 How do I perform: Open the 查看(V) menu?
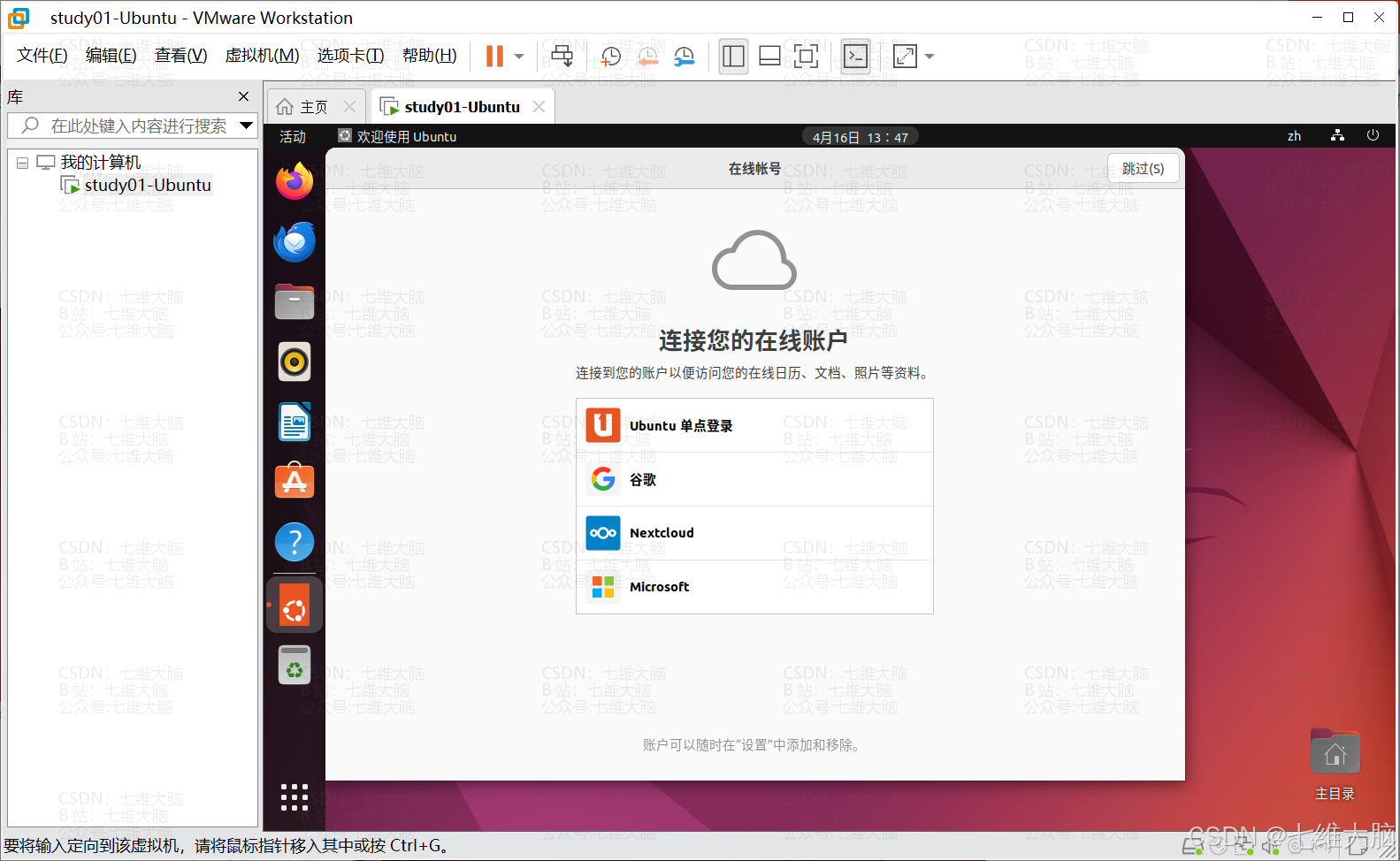tap(181, 56)
